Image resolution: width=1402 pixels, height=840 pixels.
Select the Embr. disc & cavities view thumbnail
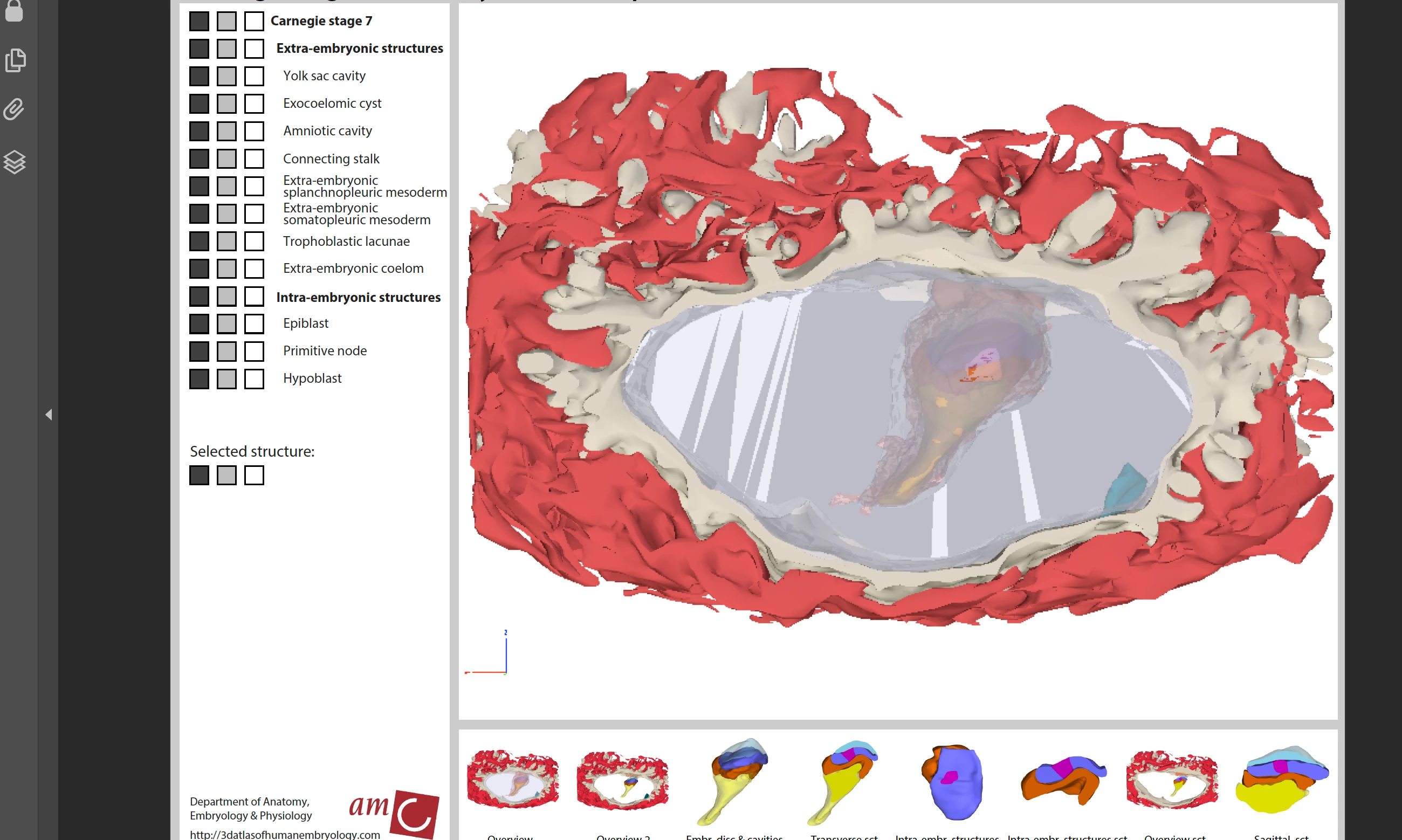pos(734,781)
